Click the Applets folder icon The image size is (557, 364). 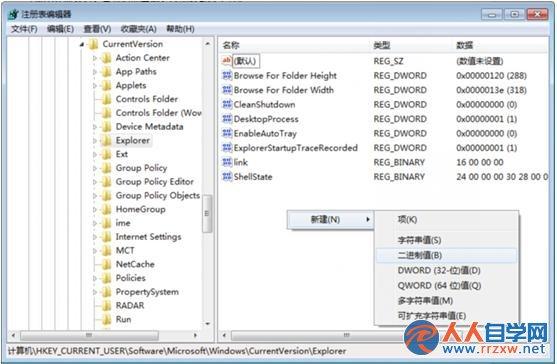point(107,86)
